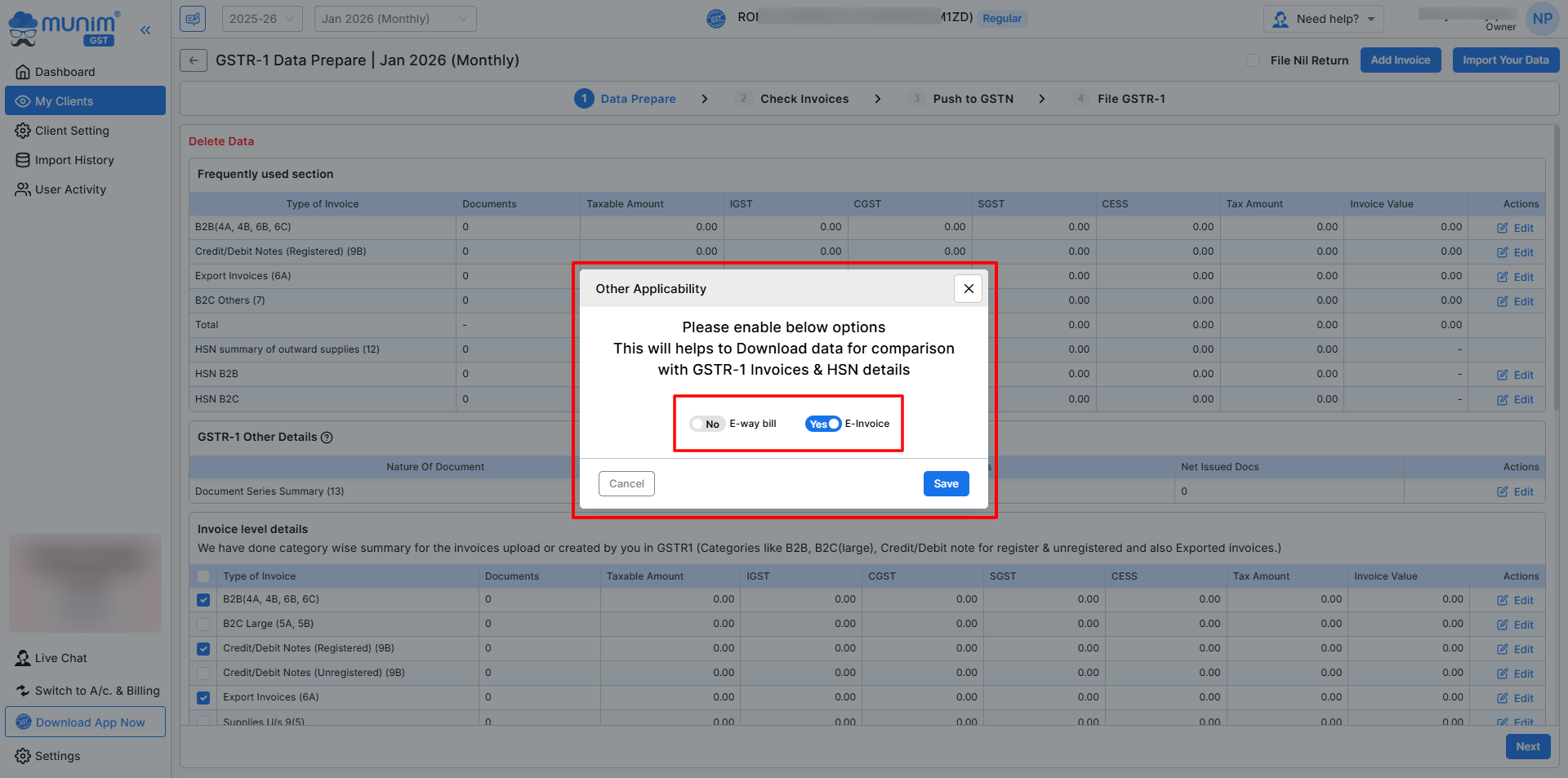Check the File Nil Return checkbox
The image size is (1568, 778).
[1252, 60]
